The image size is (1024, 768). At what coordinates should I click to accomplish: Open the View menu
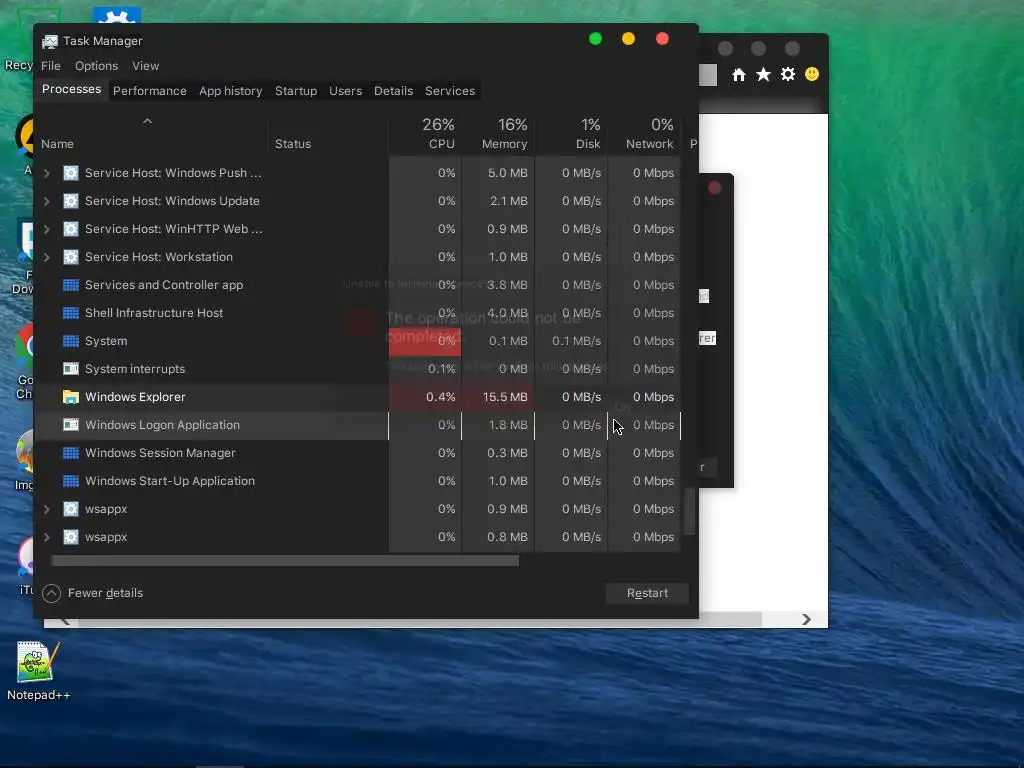click(x=146, y=66)
